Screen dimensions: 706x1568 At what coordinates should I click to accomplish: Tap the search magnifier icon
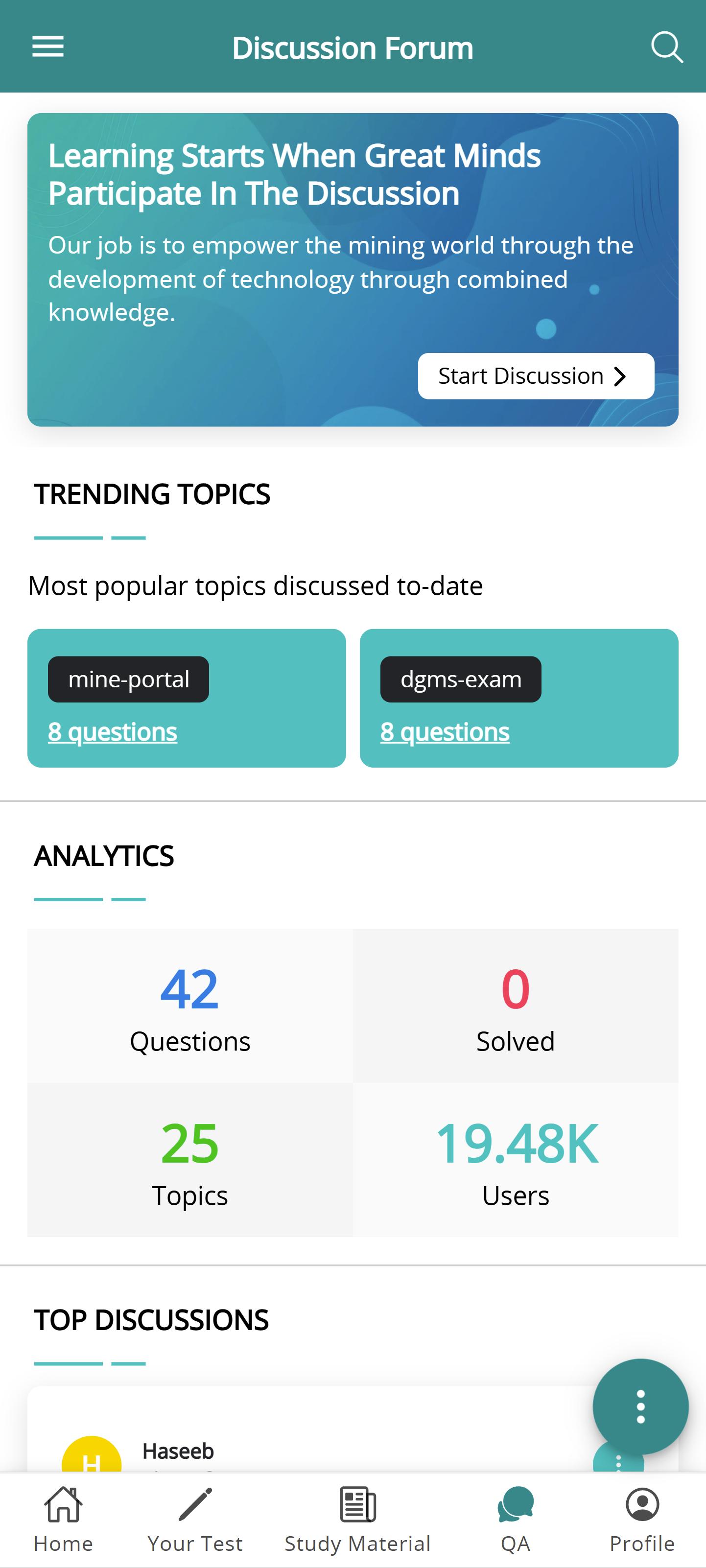click(667, 47)
